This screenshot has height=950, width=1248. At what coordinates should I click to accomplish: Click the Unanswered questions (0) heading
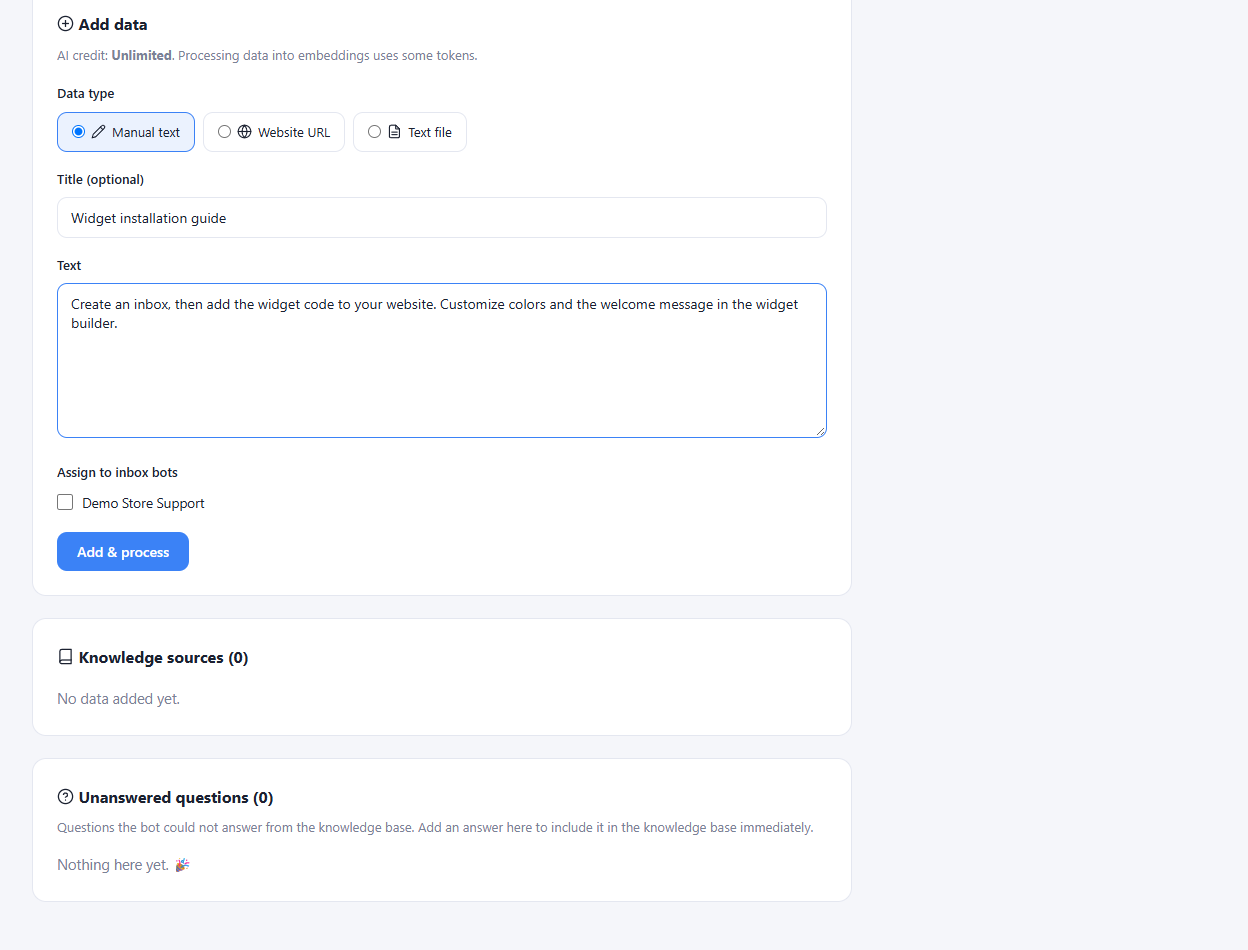[x=176, y=798]
